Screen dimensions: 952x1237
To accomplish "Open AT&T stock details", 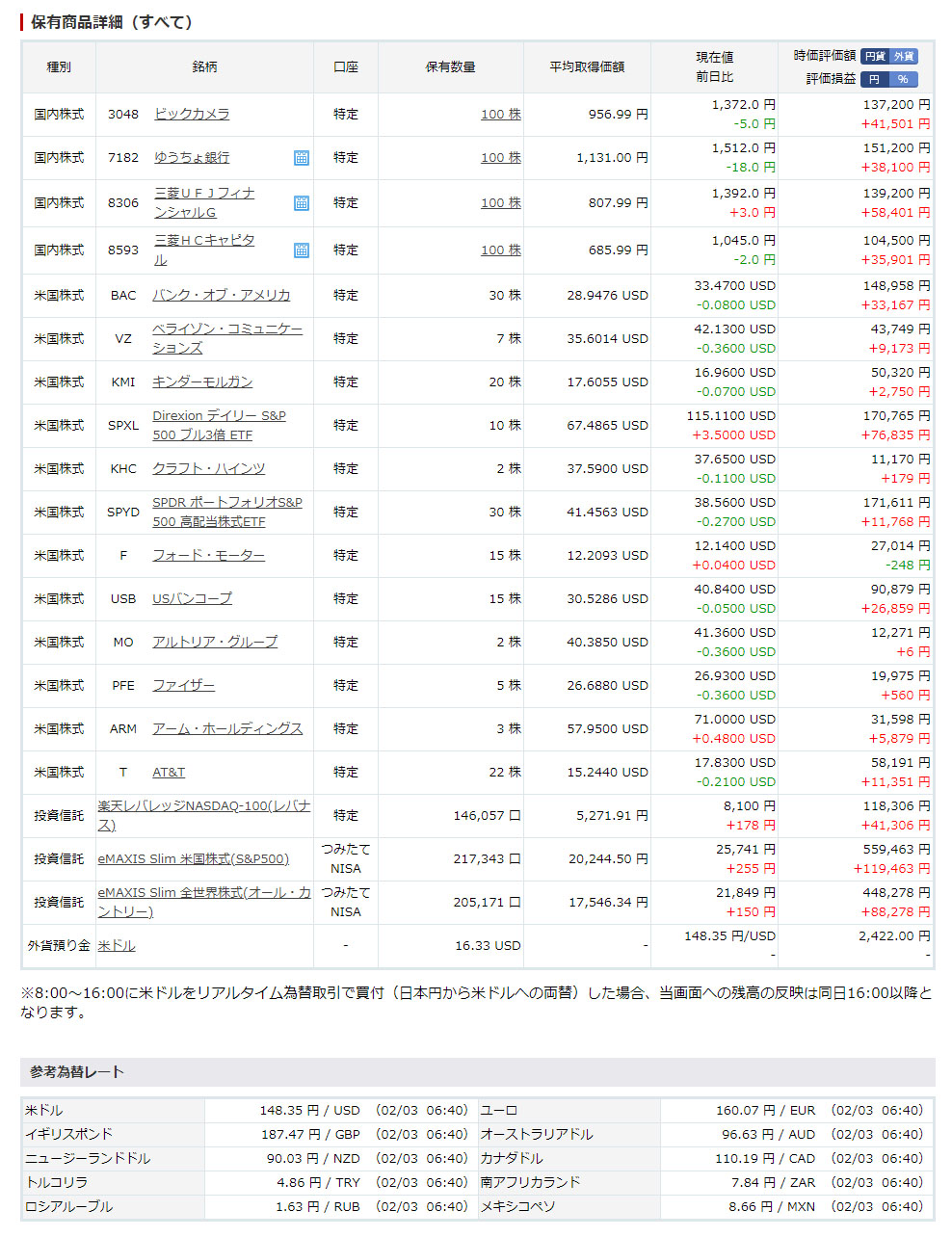I will (169, 773).
